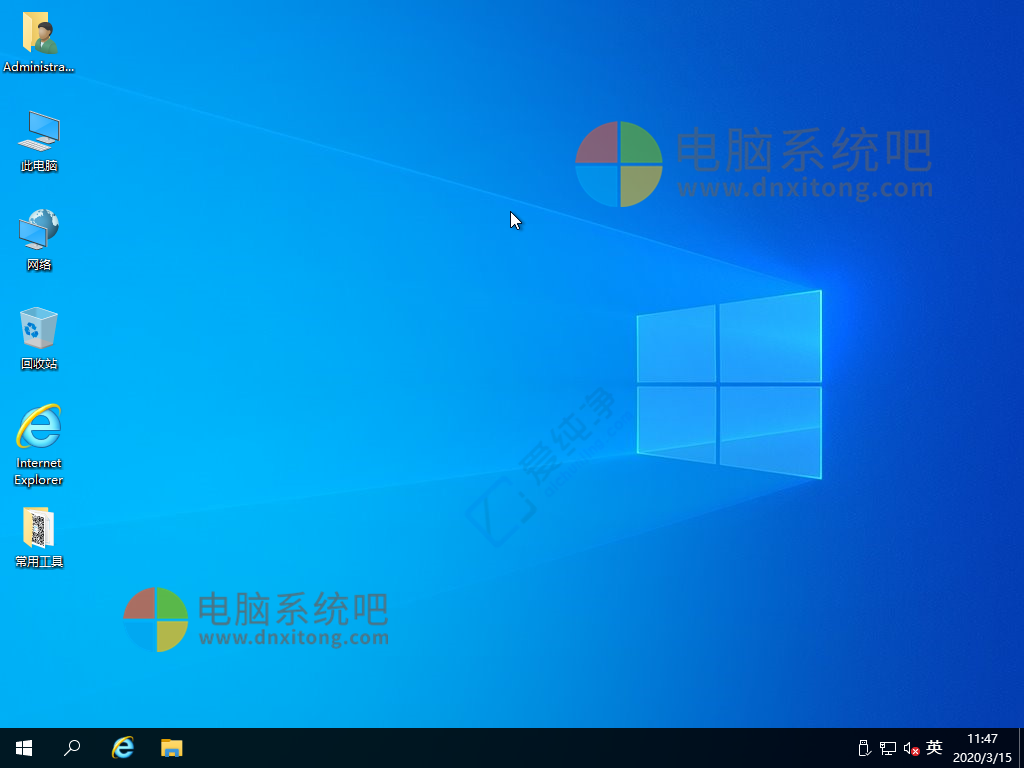The height and width of the screenshot is (768, 1024).
Task: Select the 此电脑 desktop icon
Action: pyautogui.click(x=39, y=141)
